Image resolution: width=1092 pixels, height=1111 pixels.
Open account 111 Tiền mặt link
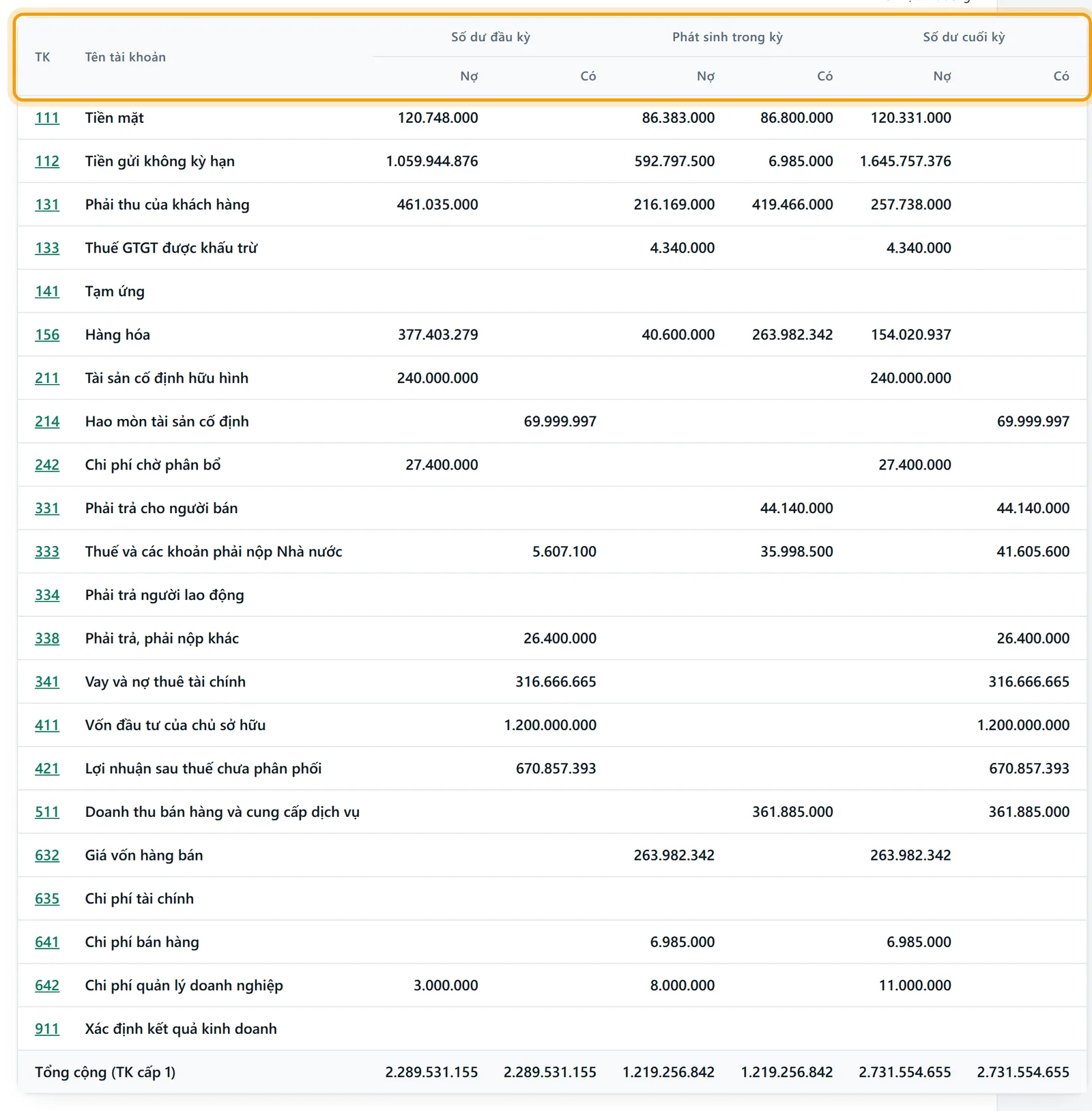(x=47, y=118)
